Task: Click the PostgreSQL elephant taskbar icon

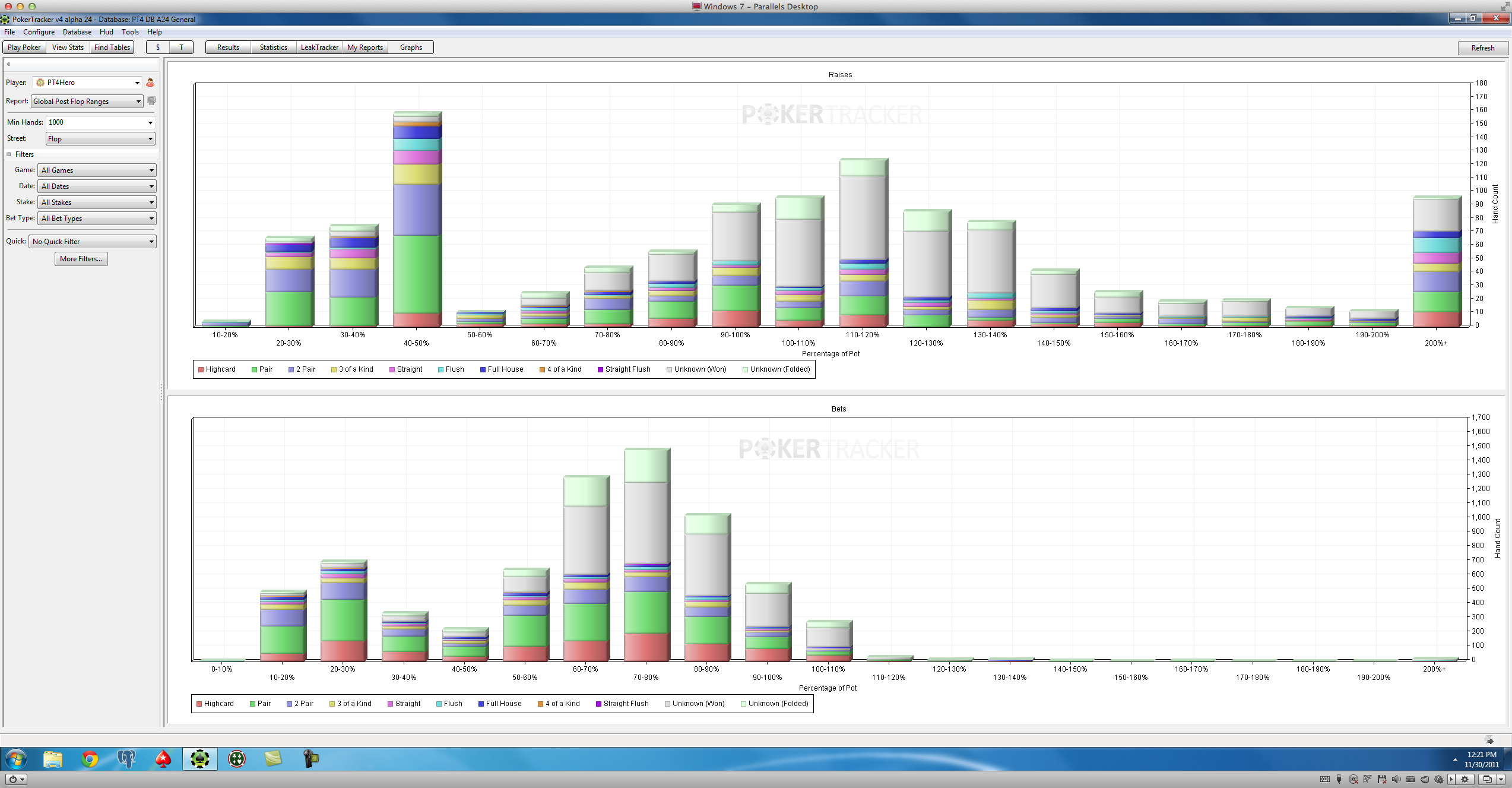Action: [x=126, y=759]
